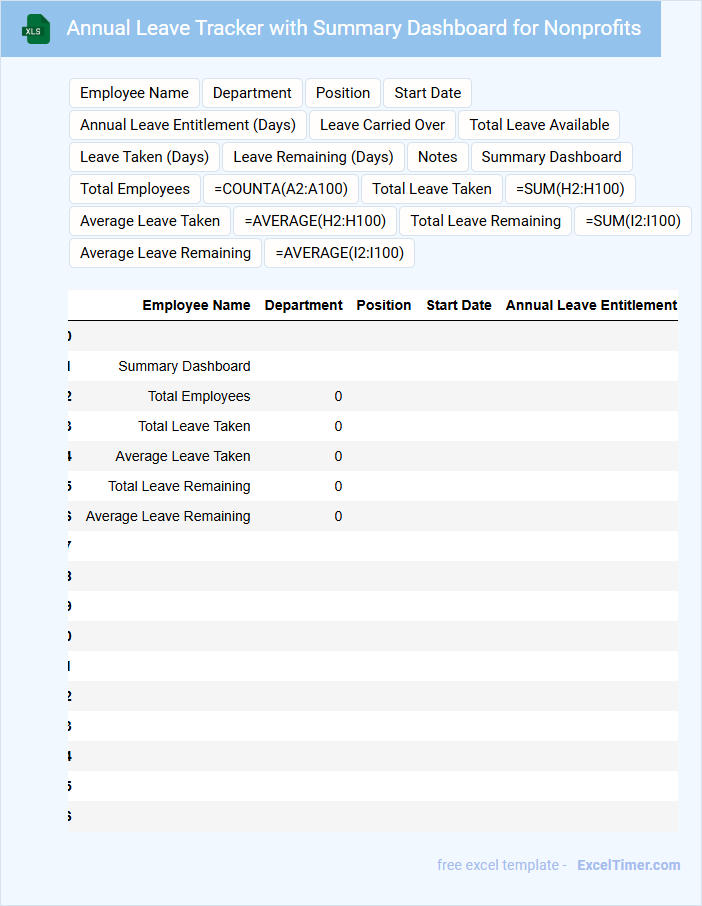
Task: Click the =COUNTA(A2:A100) formula tag
Action: (x=281, y=189)
